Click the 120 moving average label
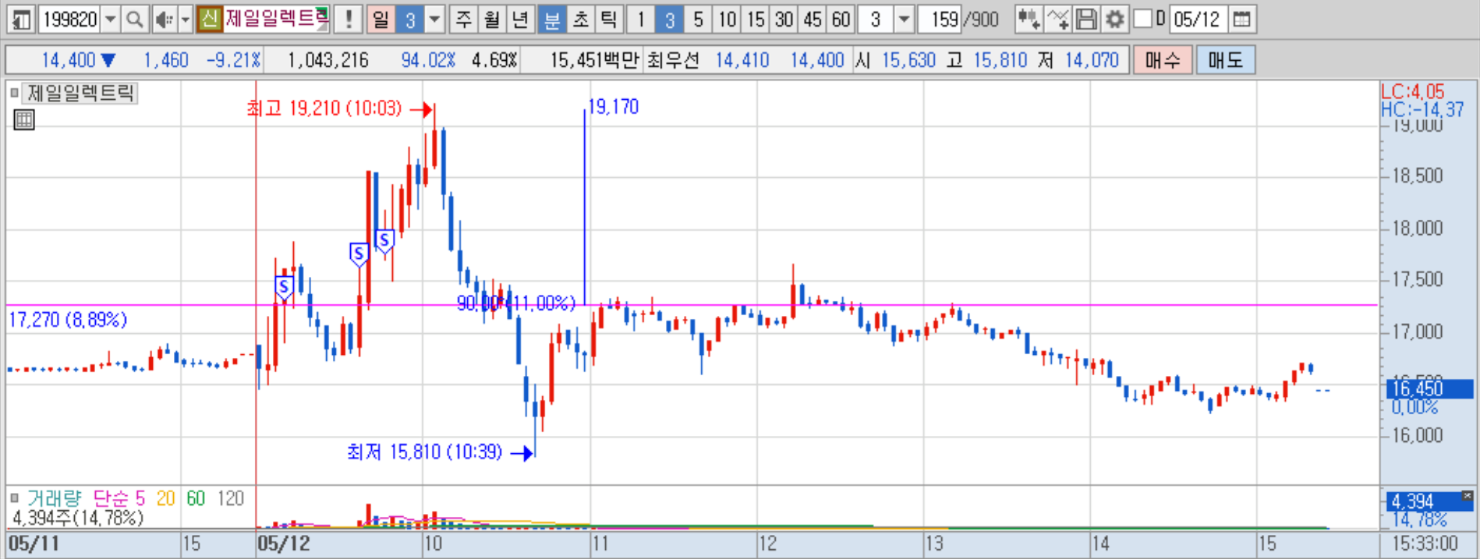Screen dimensions: 1480x559 (230, 497)
